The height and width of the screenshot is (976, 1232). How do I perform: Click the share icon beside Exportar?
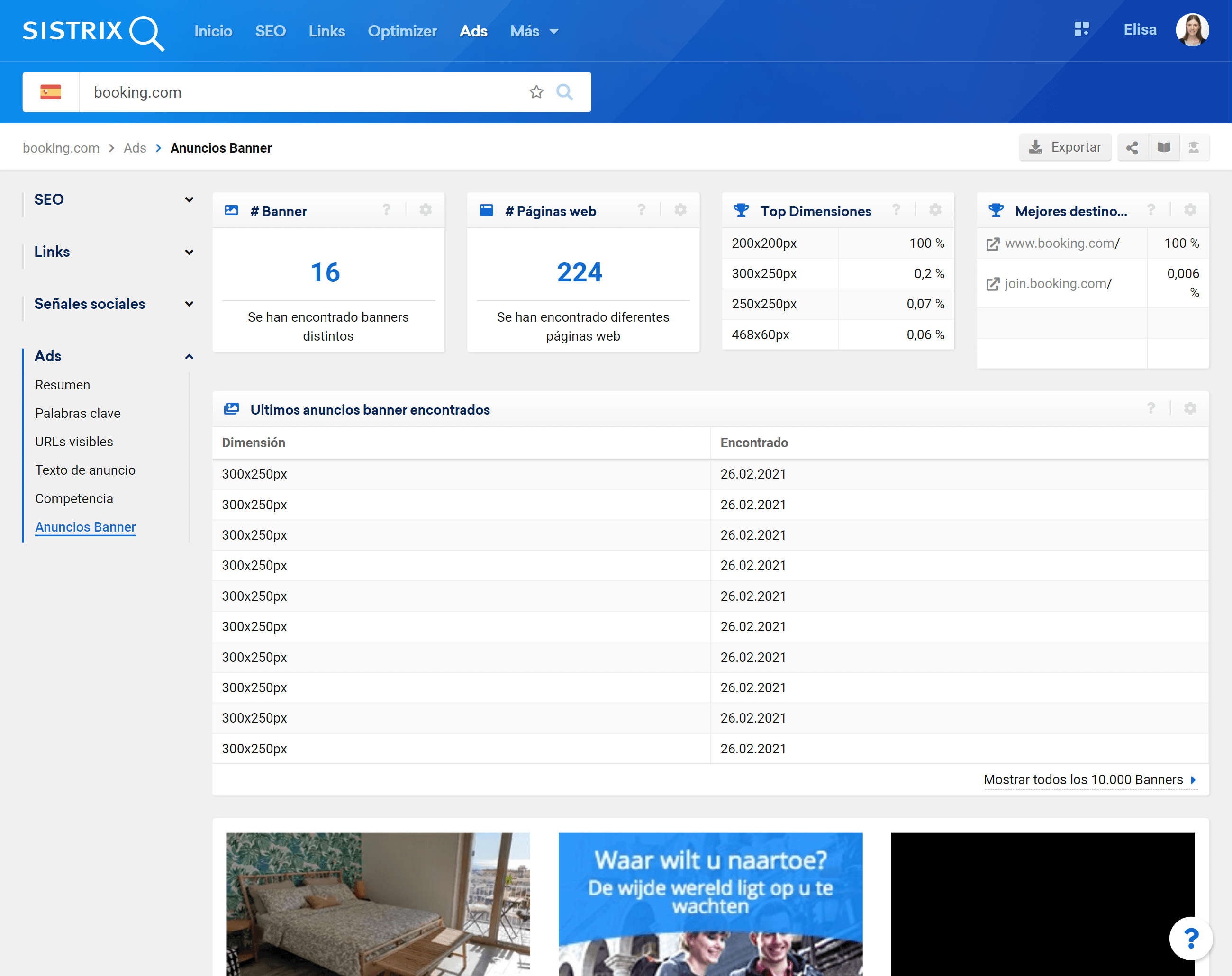[x=1132, y=148]
